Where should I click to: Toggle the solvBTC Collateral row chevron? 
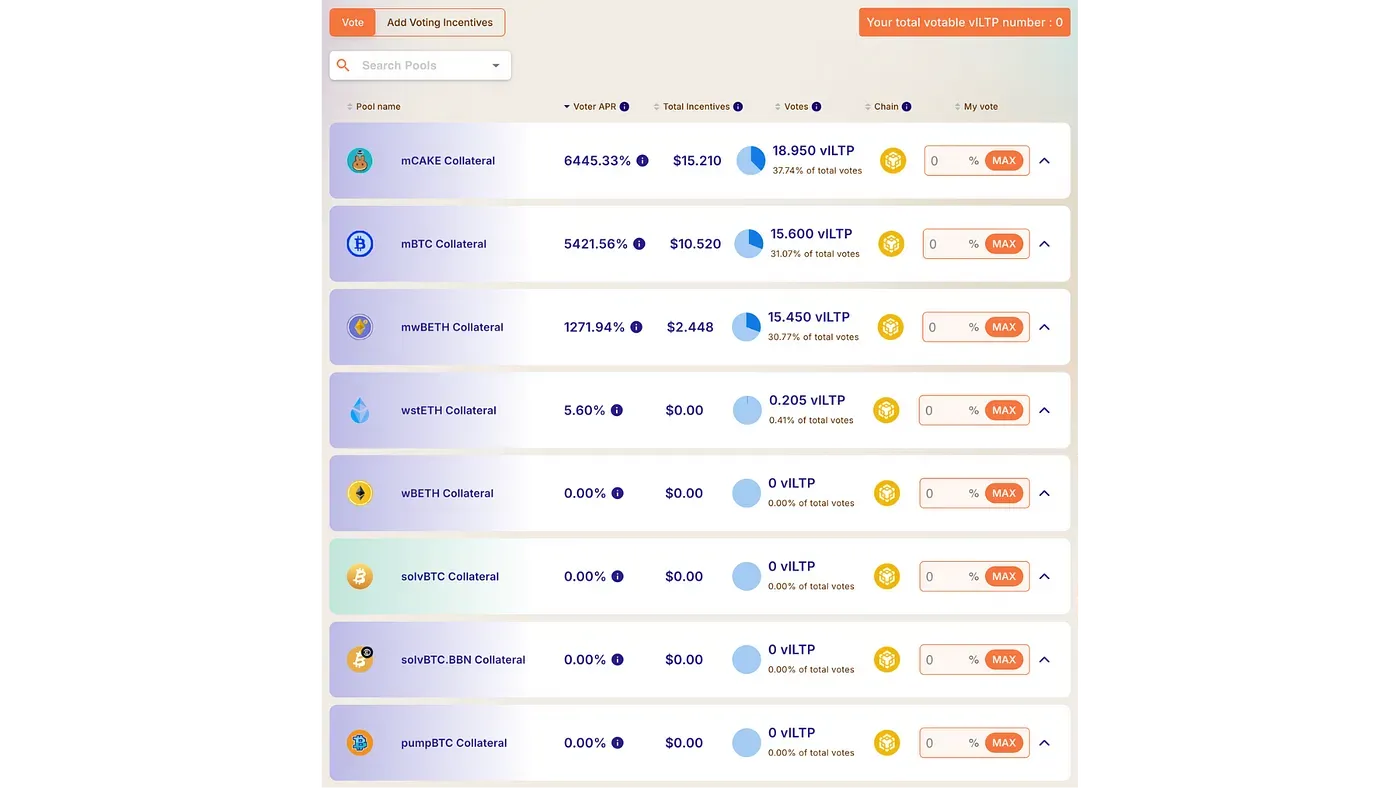1044,577
